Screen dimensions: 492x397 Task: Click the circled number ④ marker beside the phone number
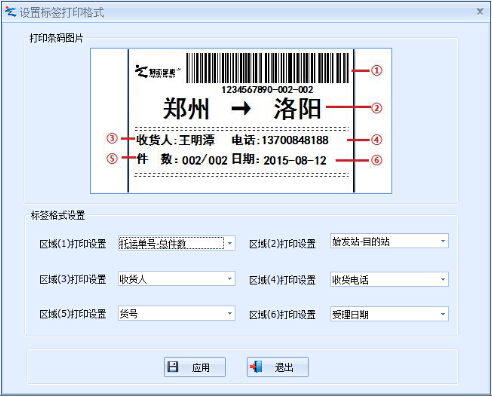pyautogui.click(x=376, y=140)
